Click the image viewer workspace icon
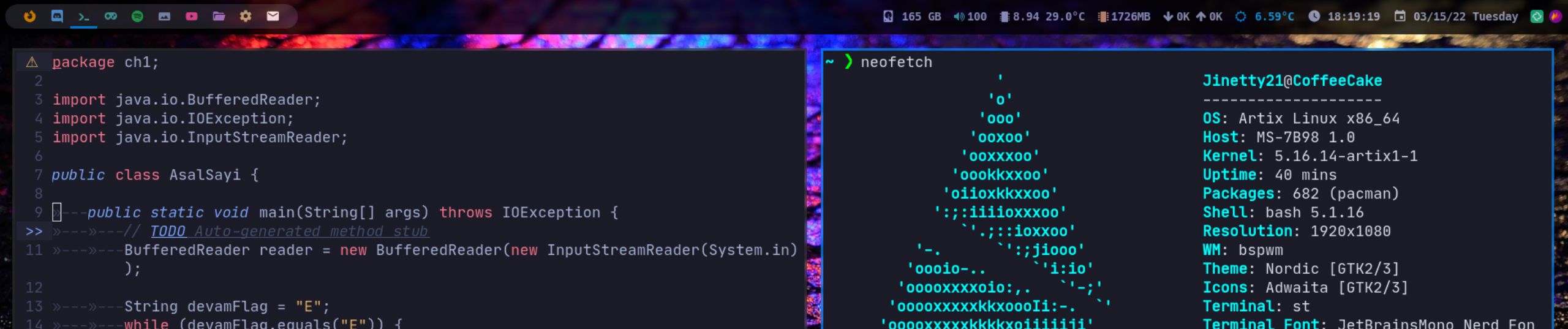Viewport: 1568px width, 329px height. 164,17
